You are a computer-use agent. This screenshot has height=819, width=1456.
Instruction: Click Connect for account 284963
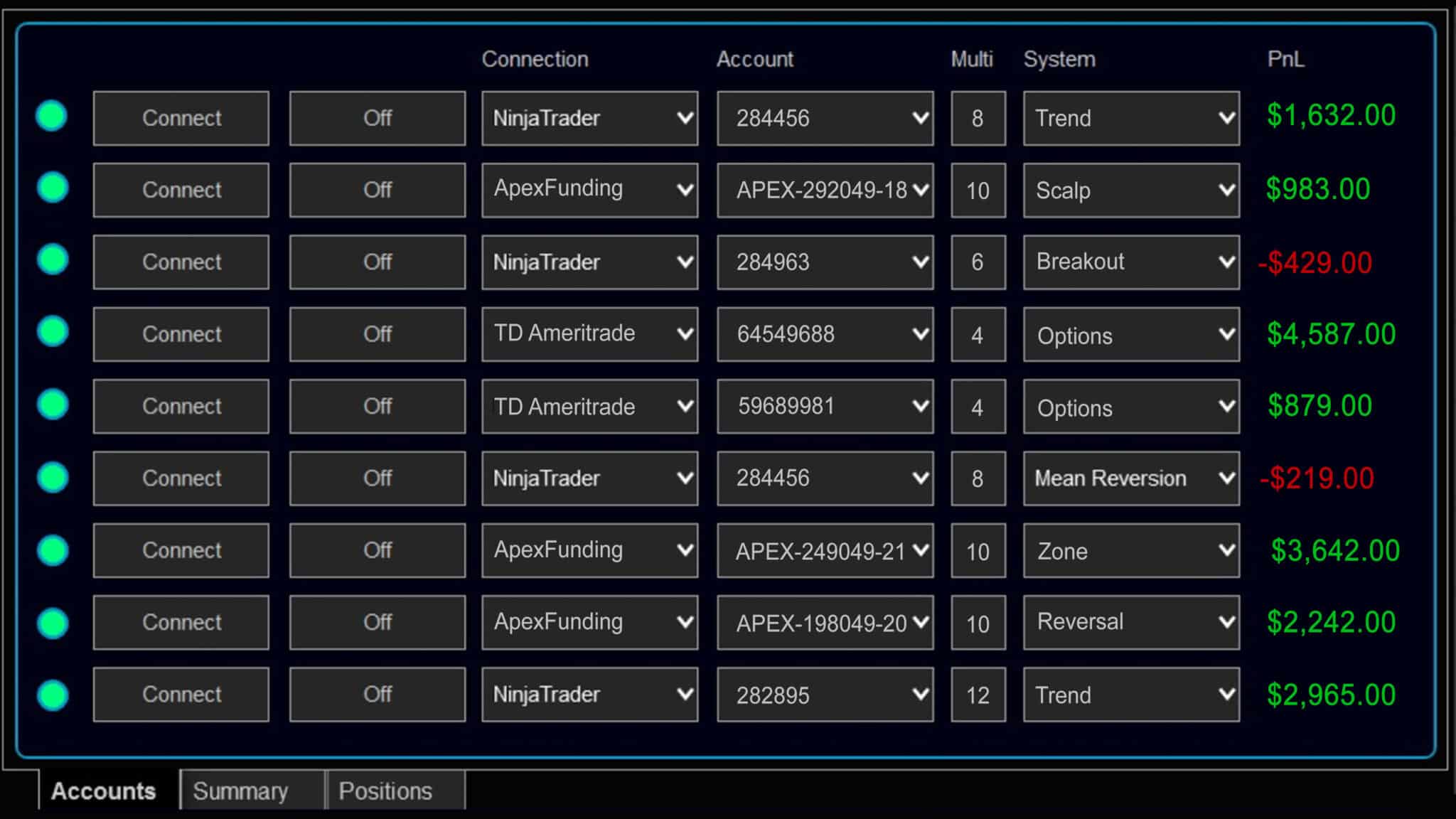pos(181,262)
